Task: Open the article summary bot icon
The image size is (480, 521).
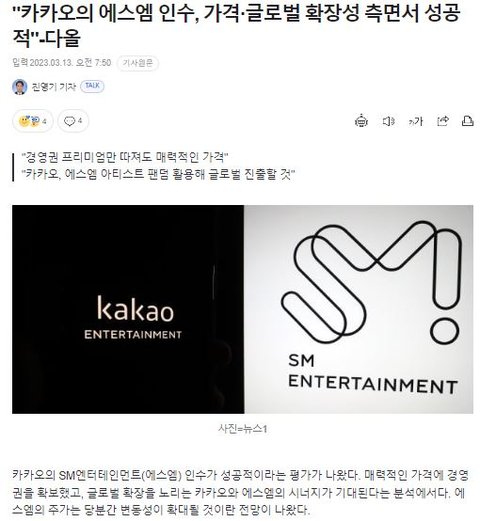Action: (x=361, y=121)
